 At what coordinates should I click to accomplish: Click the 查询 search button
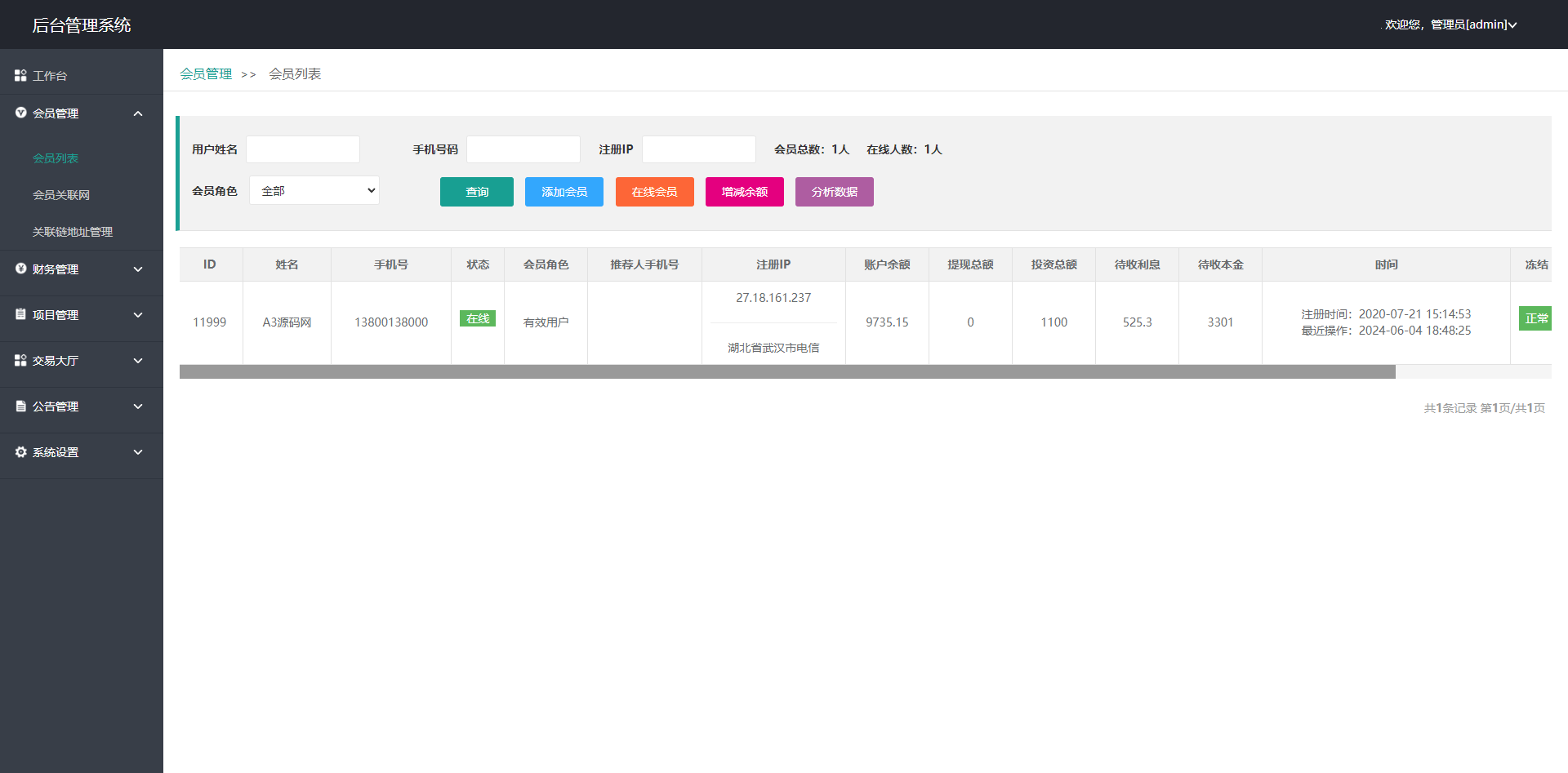coord(477,192)
